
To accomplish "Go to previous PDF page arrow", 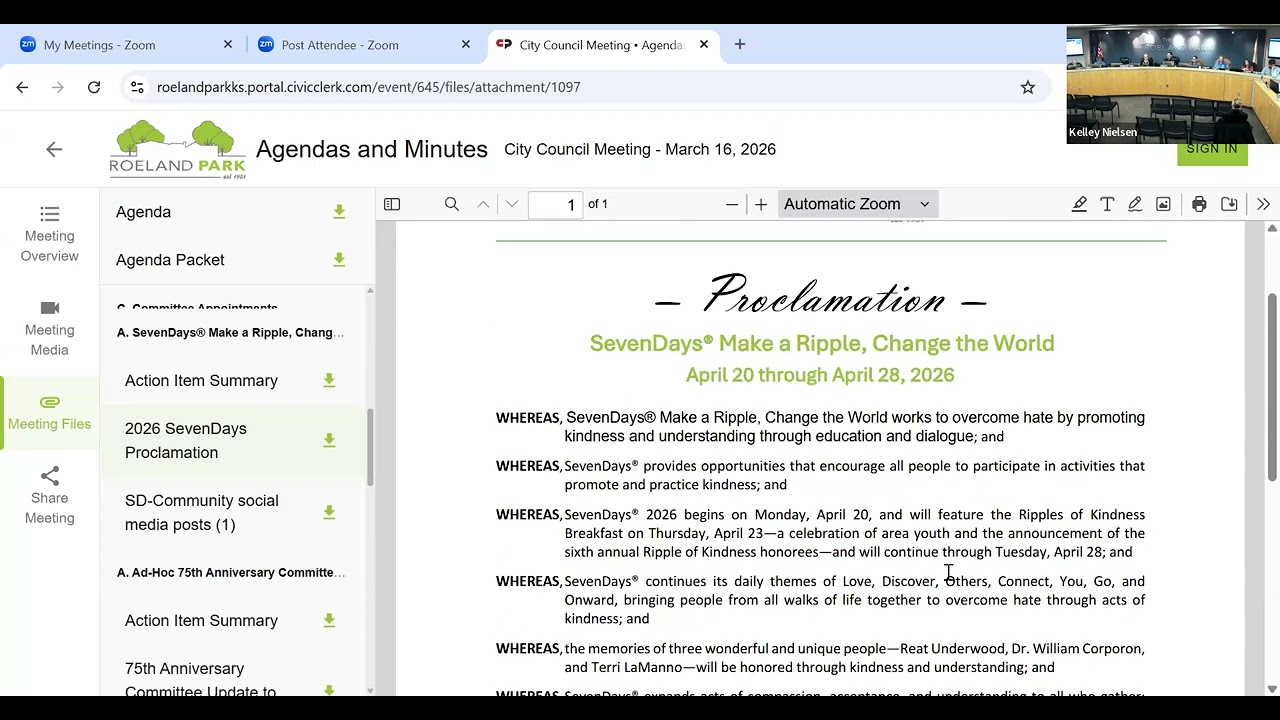I will click(x=483, y=204).
